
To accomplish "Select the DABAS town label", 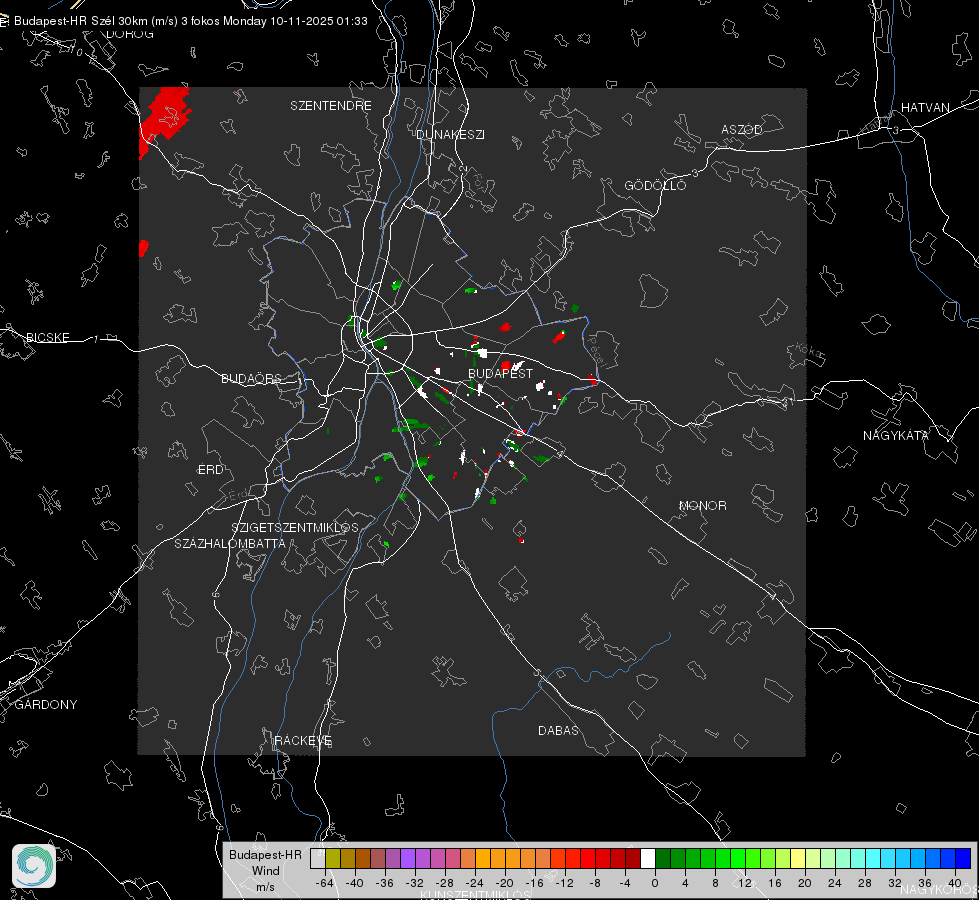I will (x=558, y=731).
